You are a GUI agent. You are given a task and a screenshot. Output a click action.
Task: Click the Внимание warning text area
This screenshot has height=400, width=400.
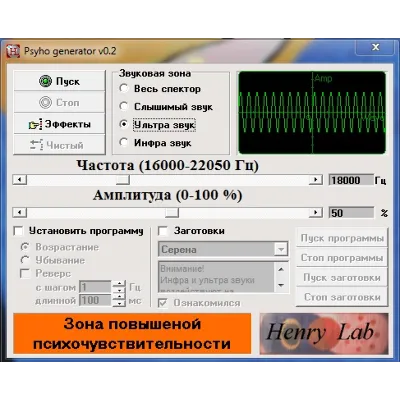click(217, 277)
